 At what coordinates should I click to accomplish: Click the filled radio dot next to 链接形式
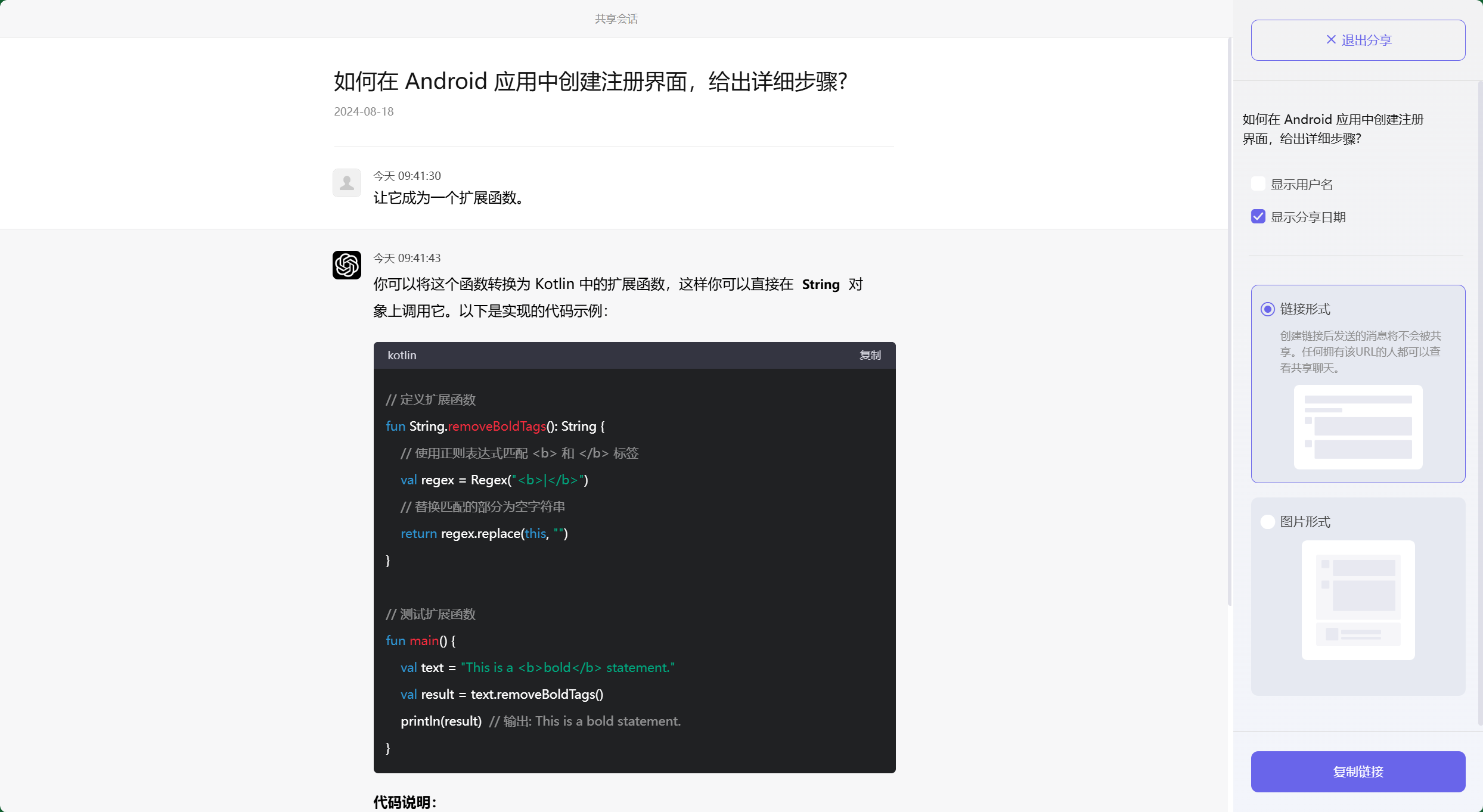1267,309
